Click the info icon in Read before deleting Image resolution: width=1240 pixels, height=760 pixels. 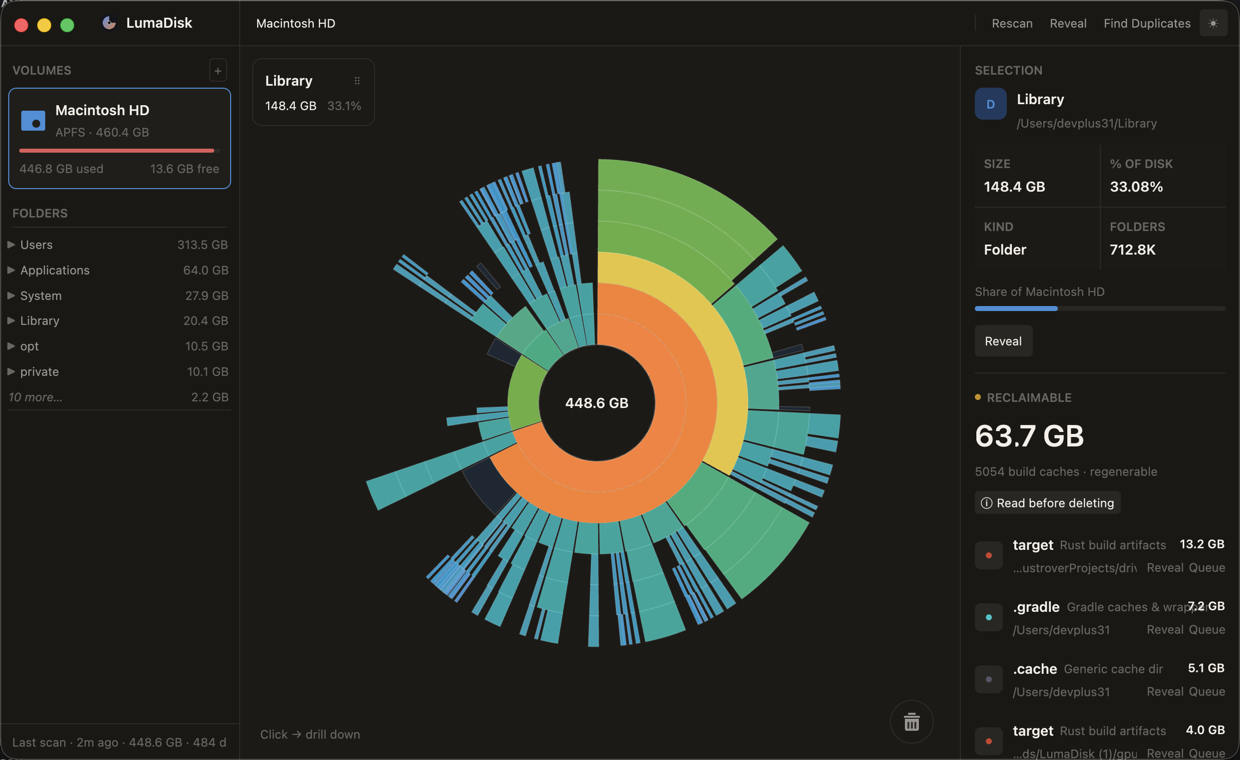986,503
